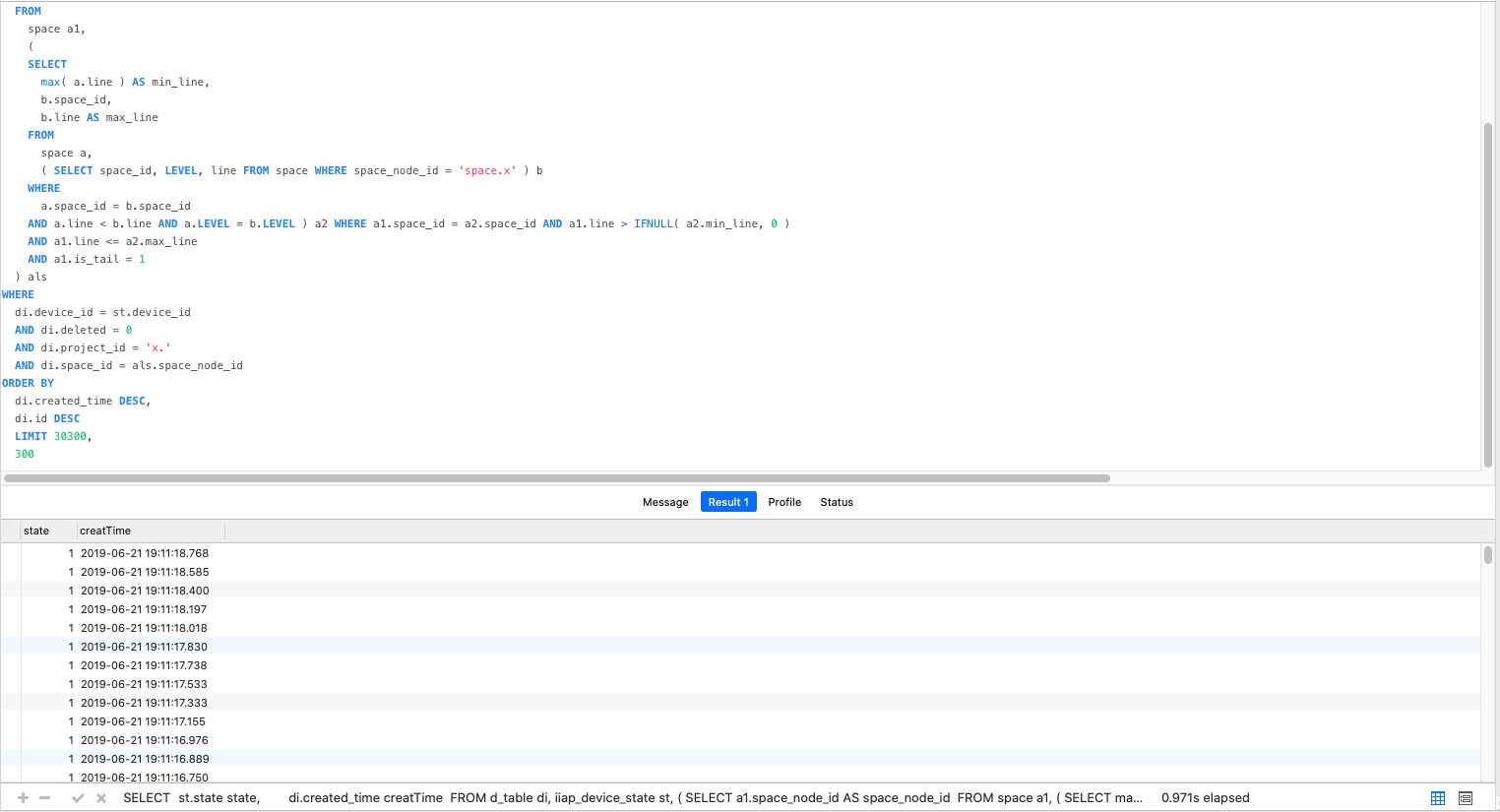Viewport: 1500px width, 812px height.
Task: Place cursor on 'ORDER BY' line
Action: 28,383
